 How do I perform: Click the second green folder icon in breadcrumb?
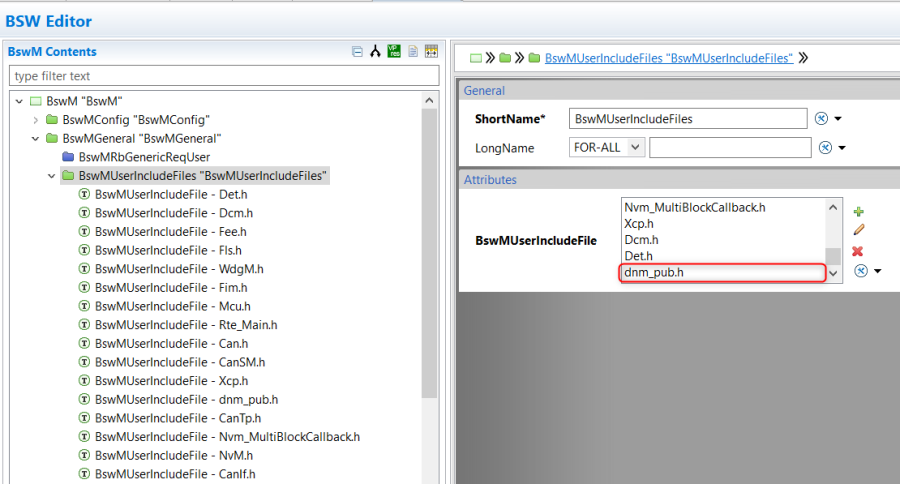pos(534,58)
